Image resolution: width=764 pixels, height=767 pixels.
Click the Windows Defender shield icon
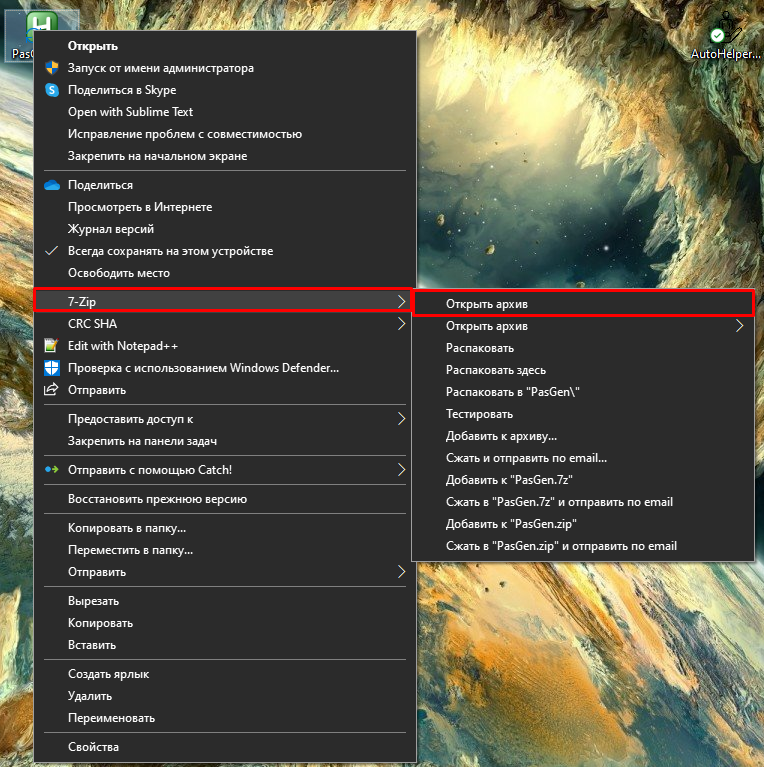click(x=52, y=367)
